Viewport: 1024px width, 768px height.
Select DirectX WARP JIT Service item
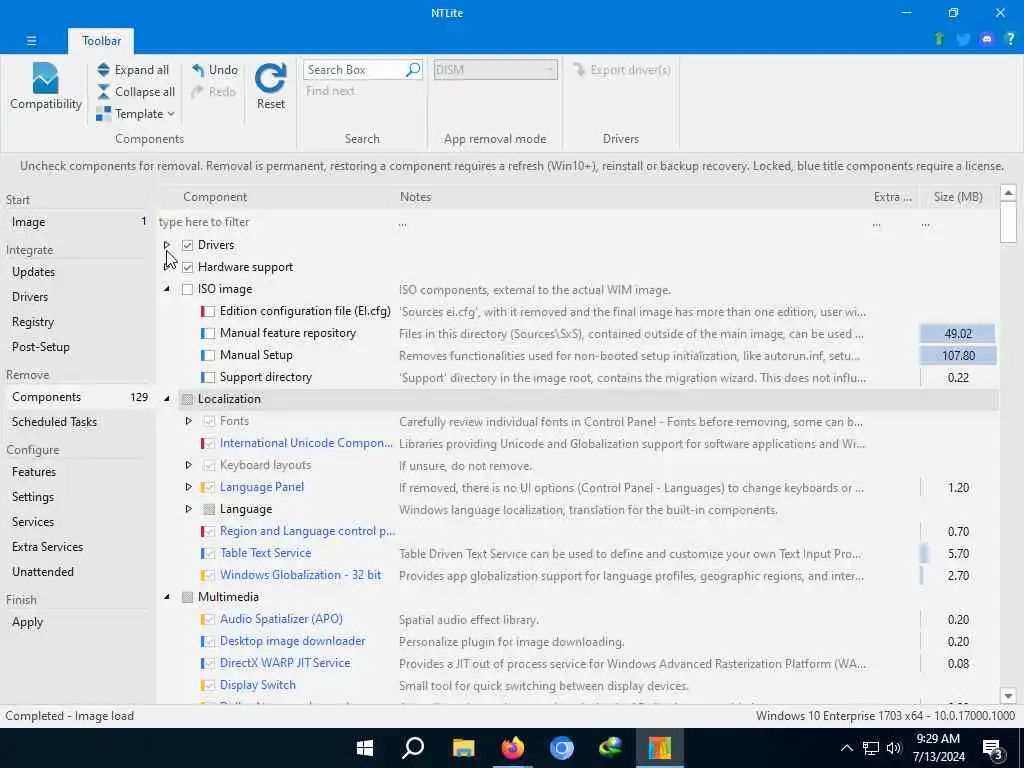(x=285, y=663)
